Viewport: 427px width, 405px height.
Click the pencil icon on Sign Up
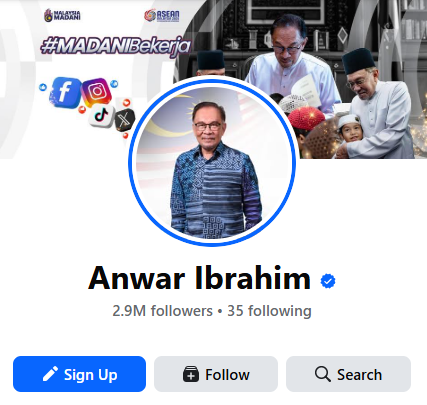click(50, 374)
